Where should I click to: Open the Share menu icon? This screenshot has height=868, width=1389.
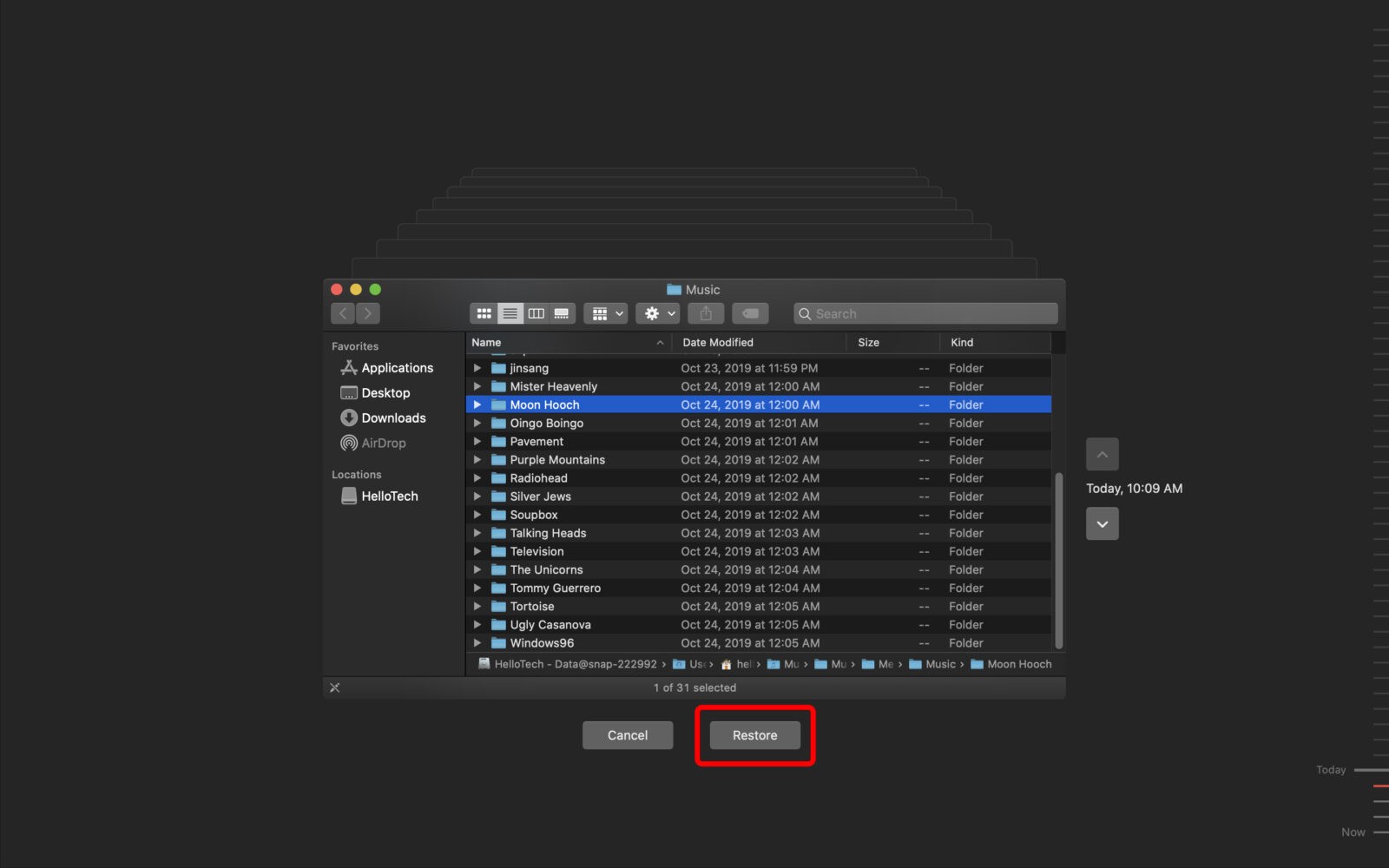pyautogui.click(x=706, y=313)
